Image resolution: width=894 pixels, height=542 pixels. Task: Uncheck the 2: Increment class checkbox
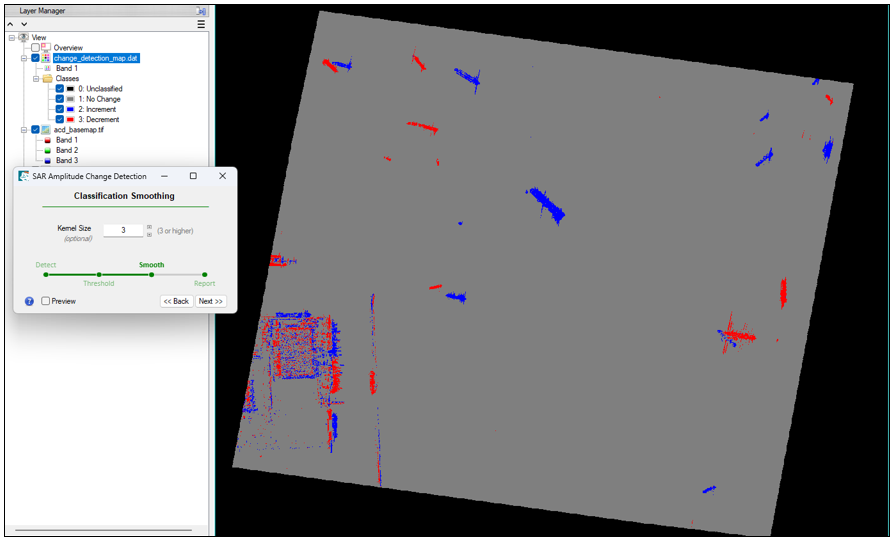tap(60, 109)
